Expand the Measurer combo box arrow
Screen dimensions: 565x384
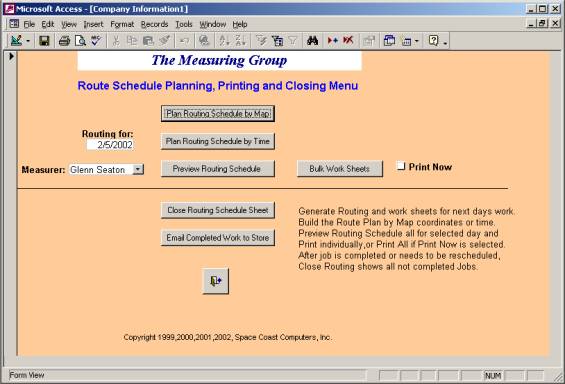138,169
